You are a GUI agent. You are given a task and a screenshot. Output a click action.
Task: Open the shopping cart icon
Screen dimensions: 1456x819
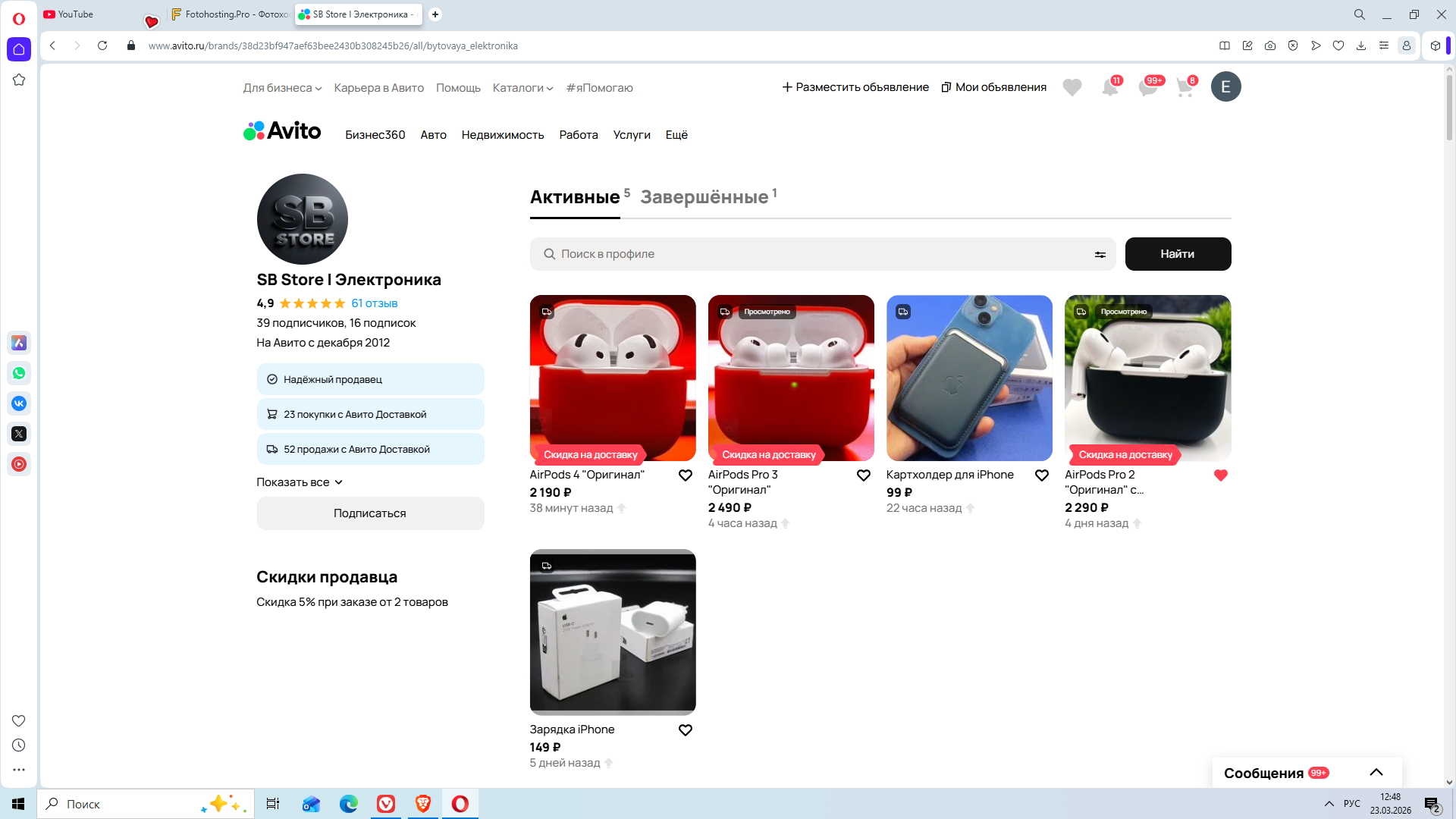coord(1185,87)
